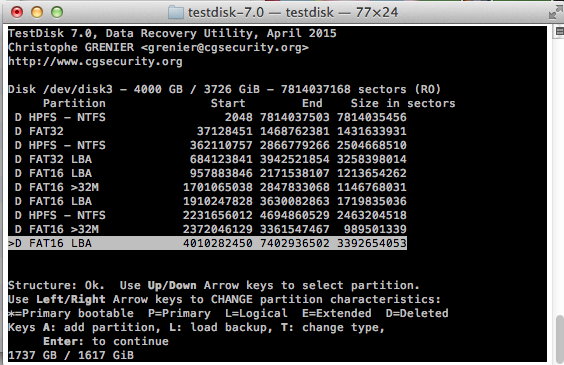
Task: Click the Size in sectors column header
Action: [403, 103]
